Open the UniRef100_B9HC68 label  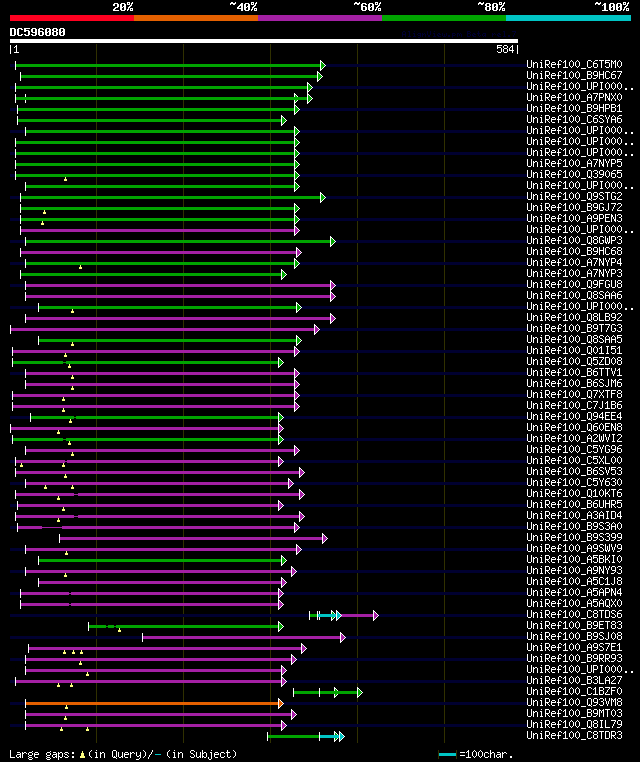coord(574,251)
